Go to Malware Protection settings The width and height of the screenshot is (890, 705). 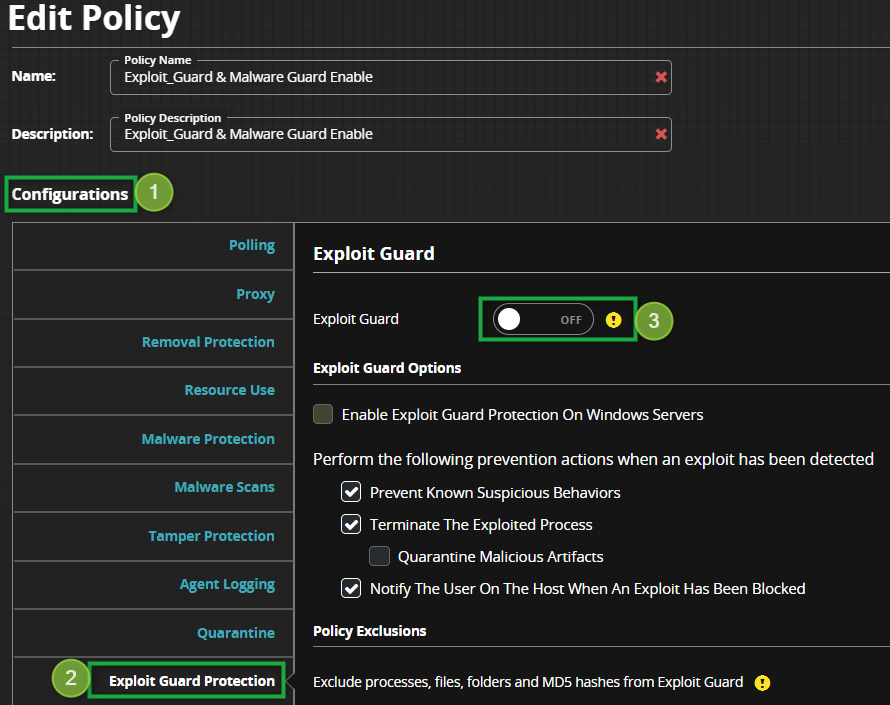click(208, 439)
